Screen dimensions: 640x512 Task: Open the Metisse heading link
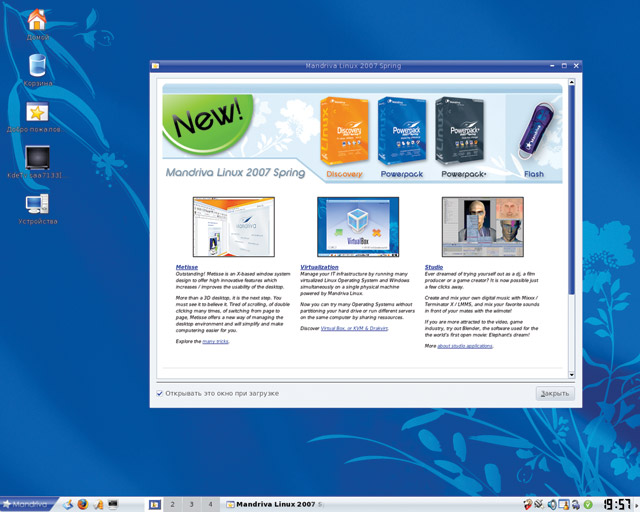pos(187,267)
